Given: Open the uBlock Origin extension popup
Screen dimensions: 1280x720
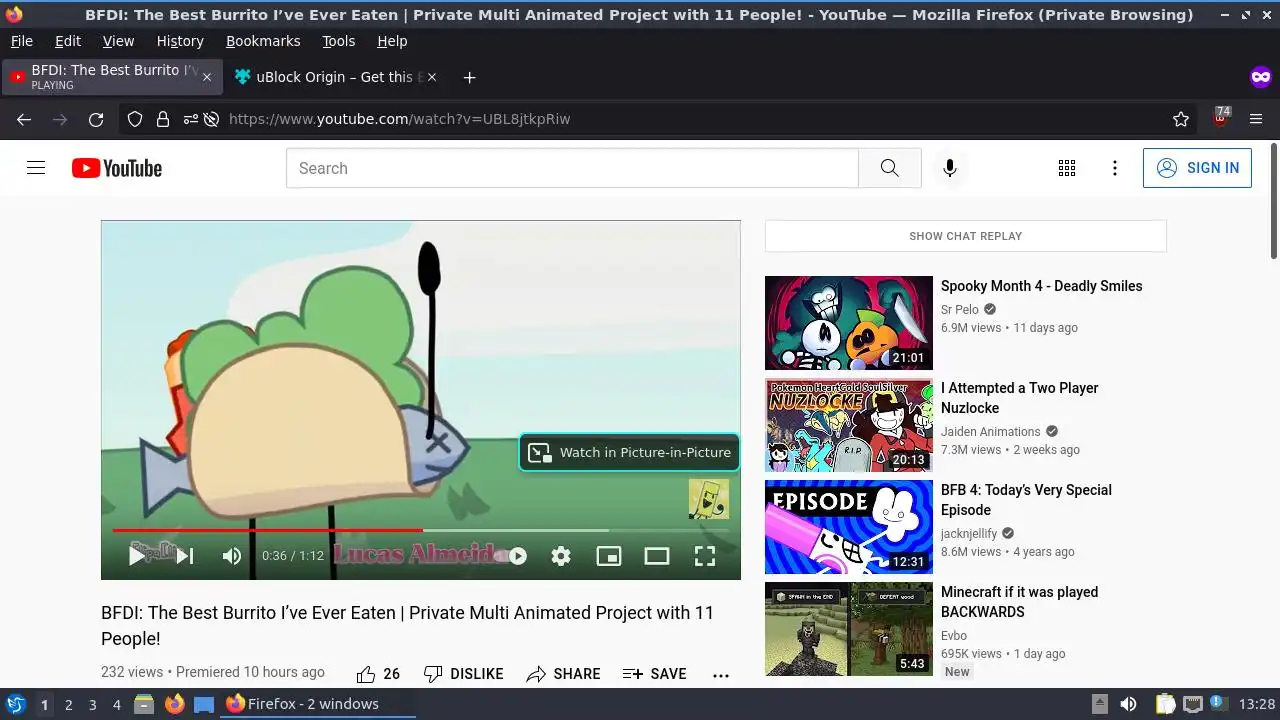Looking at the screenshot, I should coord(1221,118).
